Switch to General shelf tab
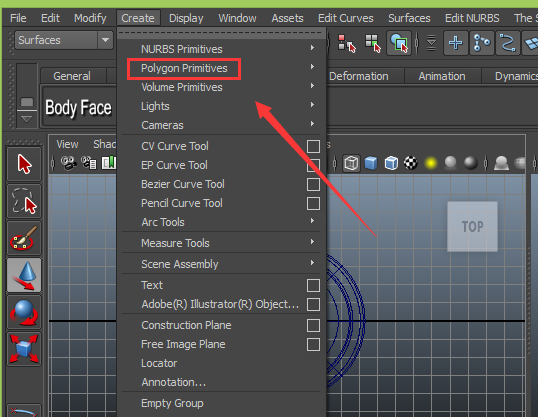 72,76
